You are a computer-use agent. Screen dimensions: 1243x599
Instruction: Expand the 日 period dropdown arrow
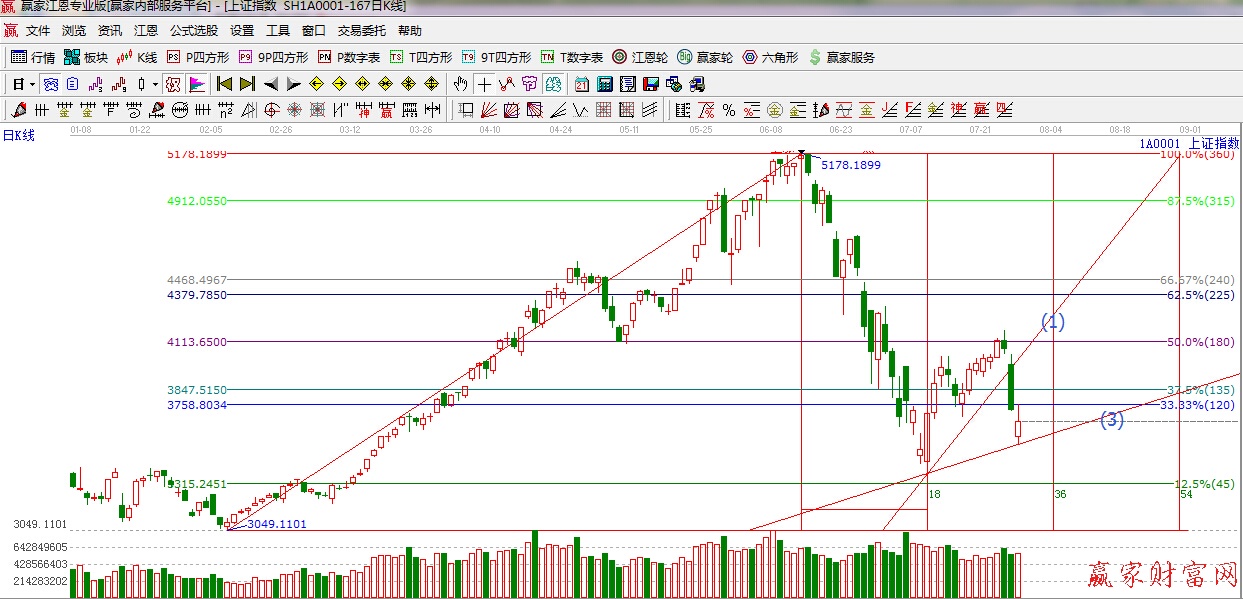(x=32, y=84)
